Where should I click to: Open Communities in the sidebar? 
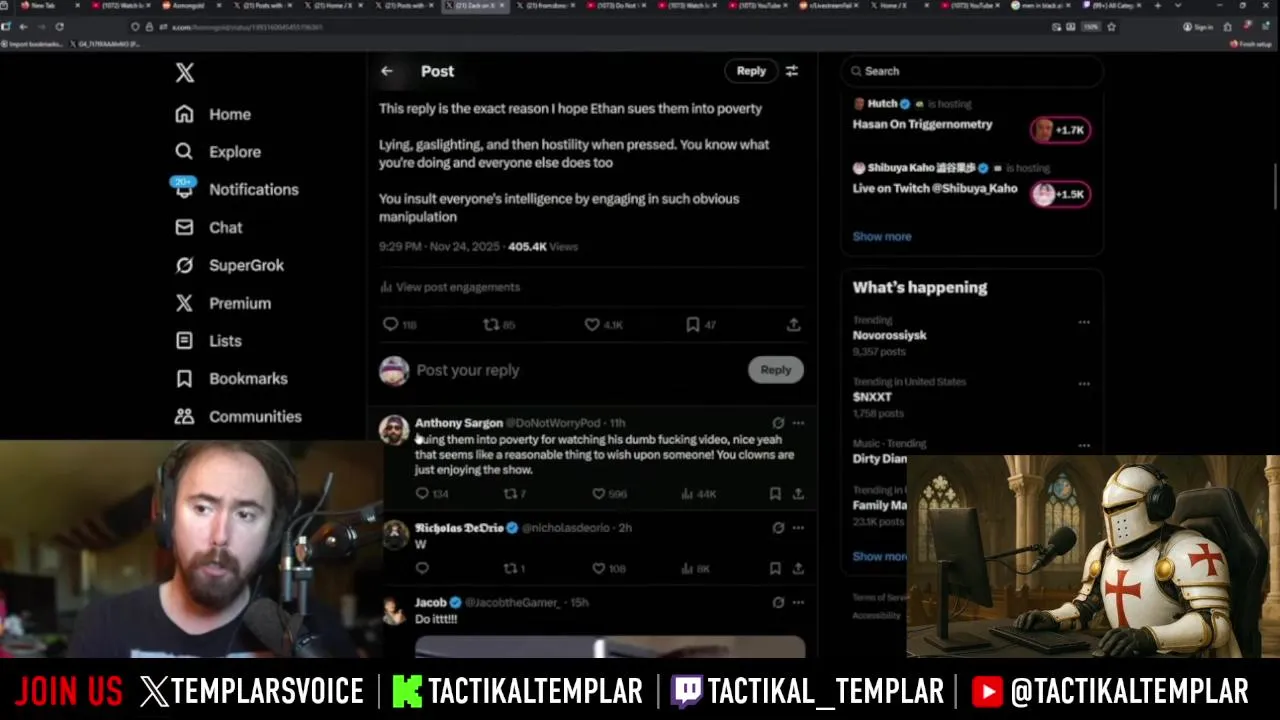point(238,416)
